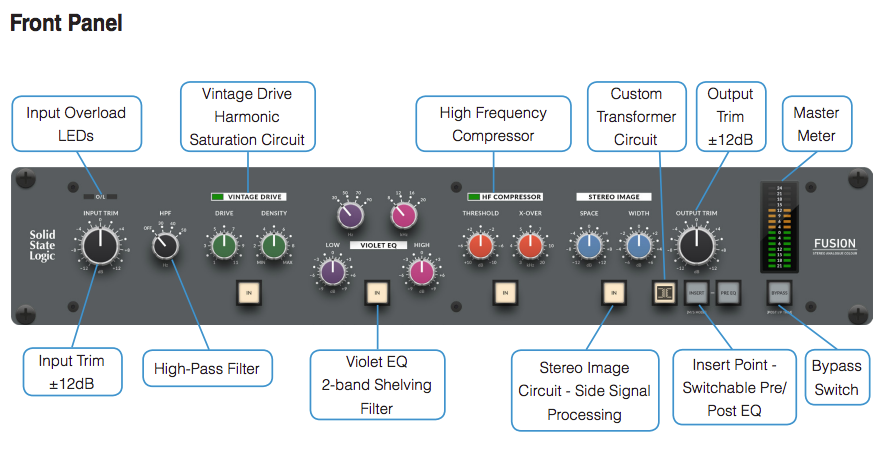Toggle the Stereo Image IN switch
Screen dimensions: 886x457
[x=613, y=292]
